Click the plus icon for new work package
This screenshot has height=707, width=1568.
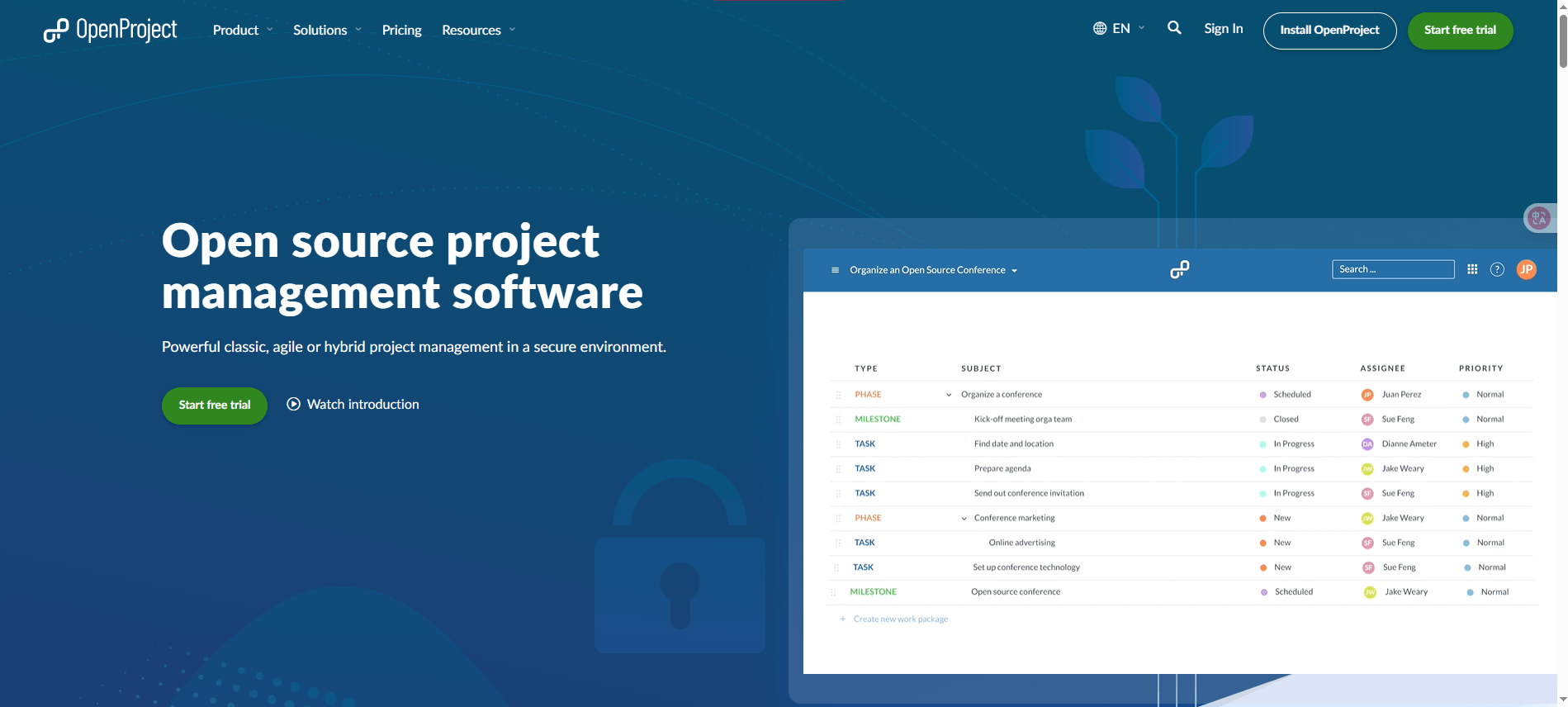[x=843, y=619]
